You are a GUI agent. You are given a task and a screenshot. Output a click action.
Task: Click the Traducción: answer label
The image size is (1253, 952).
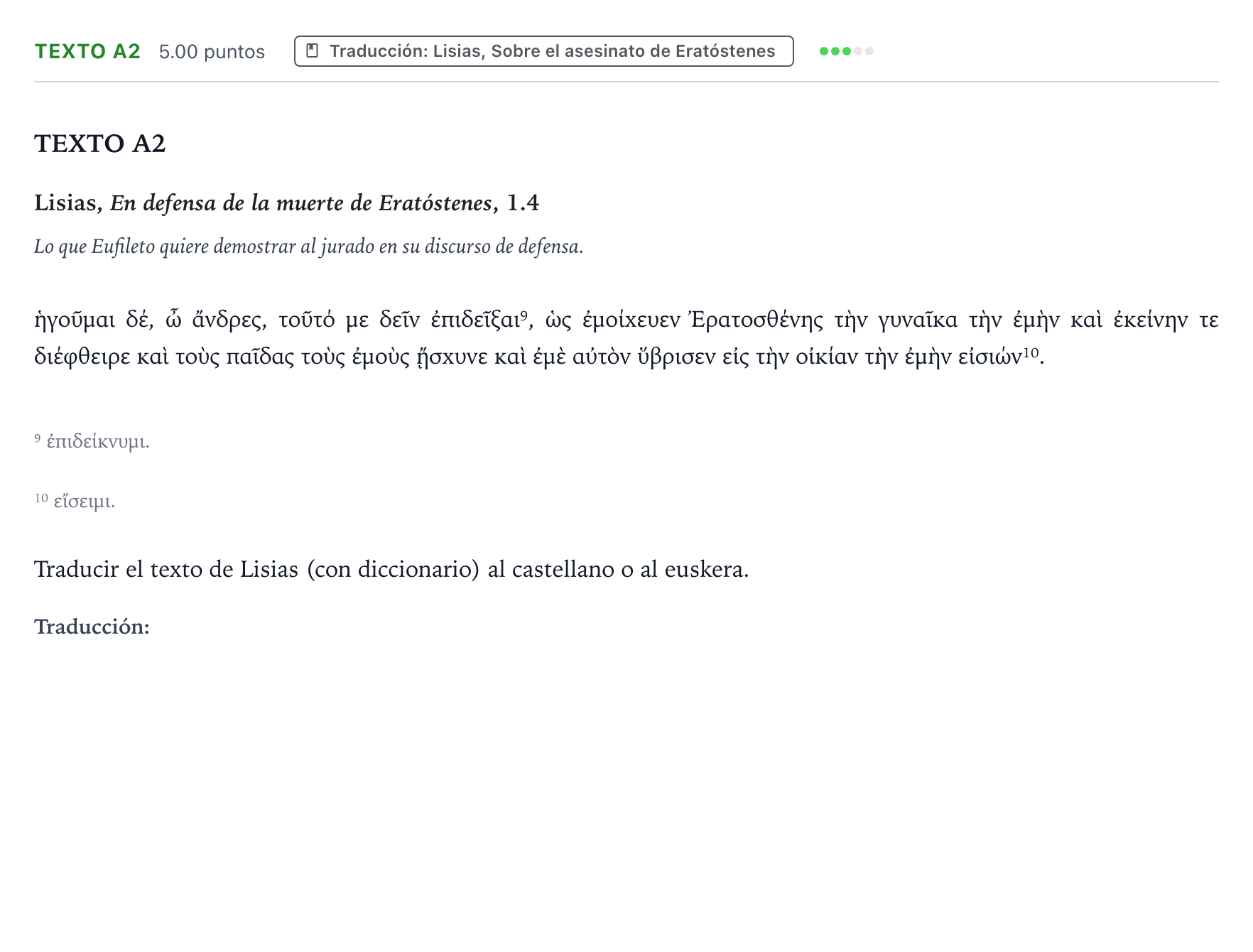[x=92, y=627]
